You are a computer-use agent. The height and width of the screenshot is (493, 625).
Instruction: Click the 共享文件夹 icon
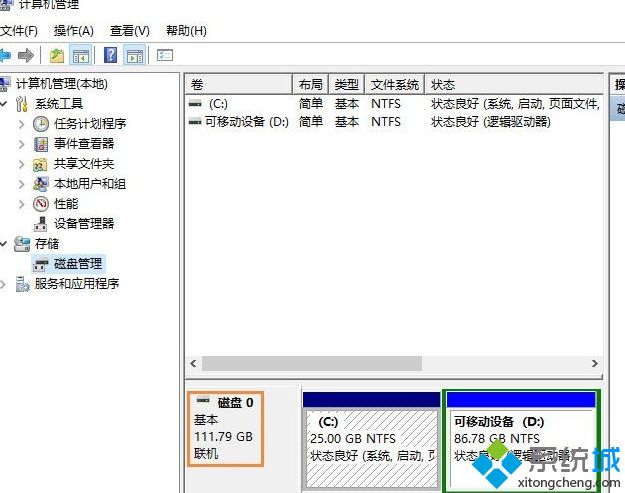40,164
